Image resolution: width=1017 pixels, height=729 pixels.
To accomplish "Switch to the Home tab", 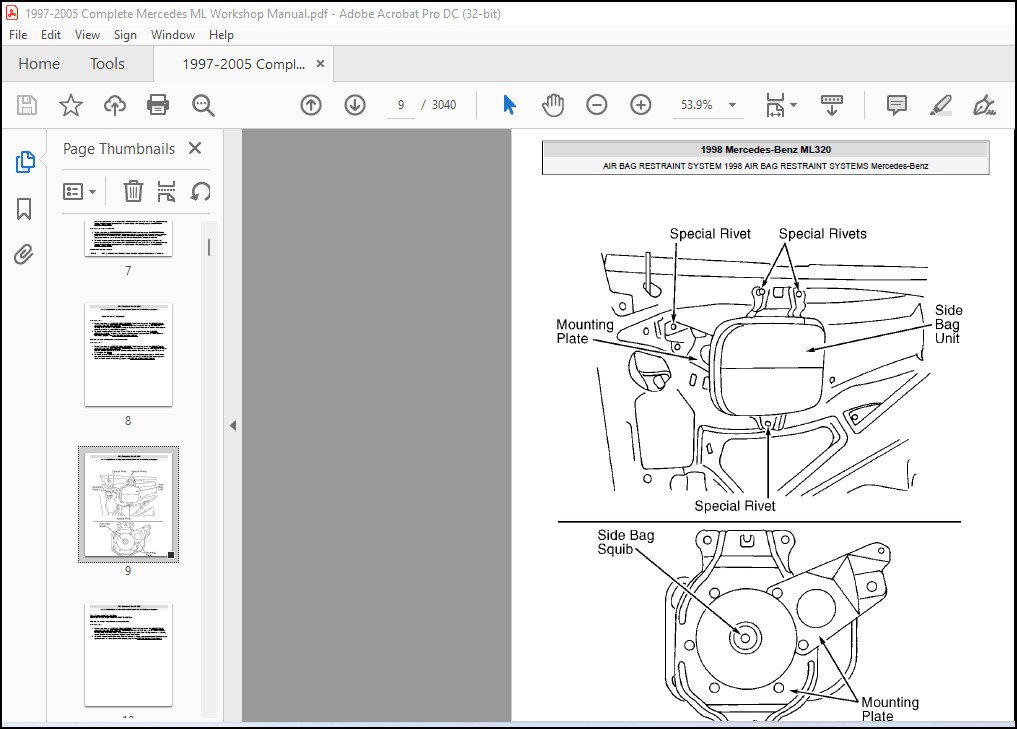I will (39, 64).
